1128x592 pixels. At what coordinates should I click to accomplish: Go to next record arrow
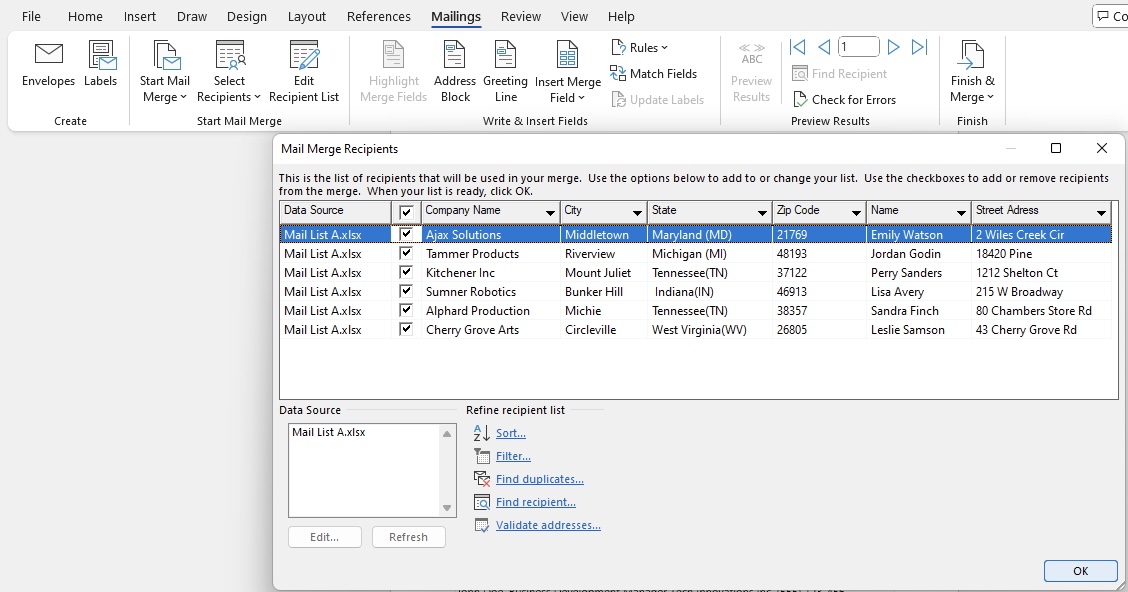pyautogui.click(x=893, y=47)
